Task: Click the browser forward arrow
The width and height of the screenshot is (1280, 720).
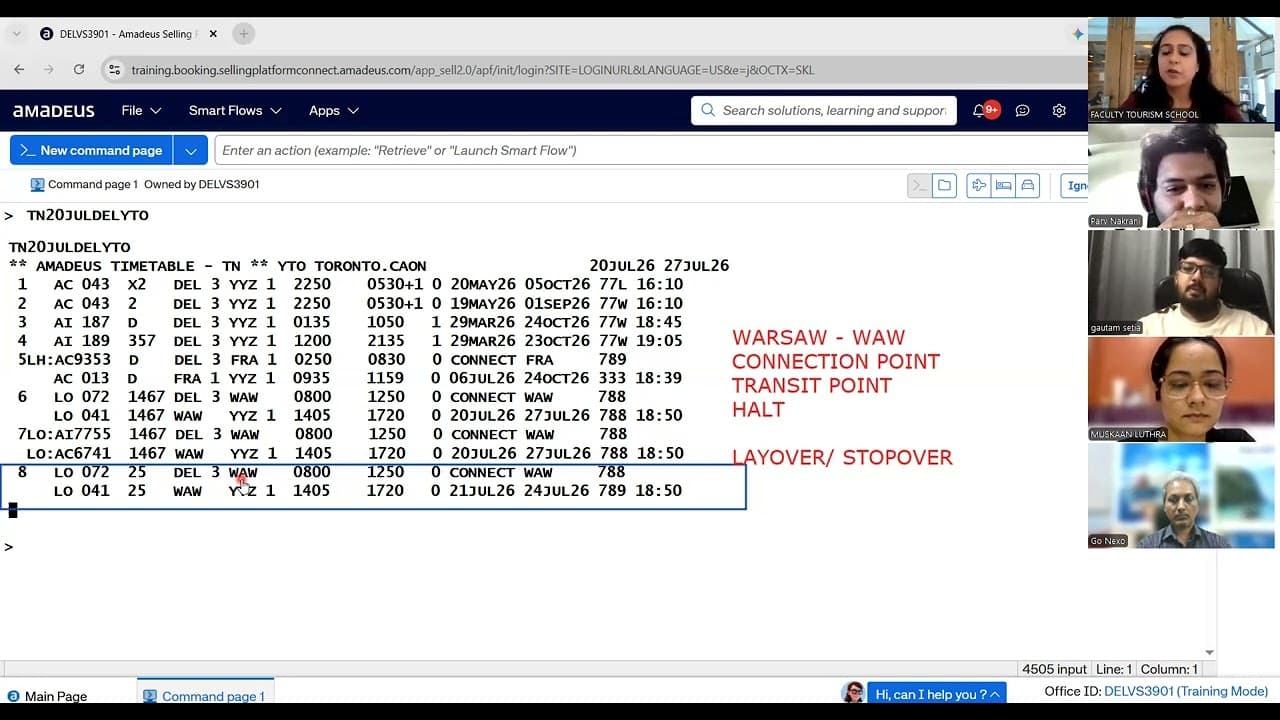Action: pos(49,70)
